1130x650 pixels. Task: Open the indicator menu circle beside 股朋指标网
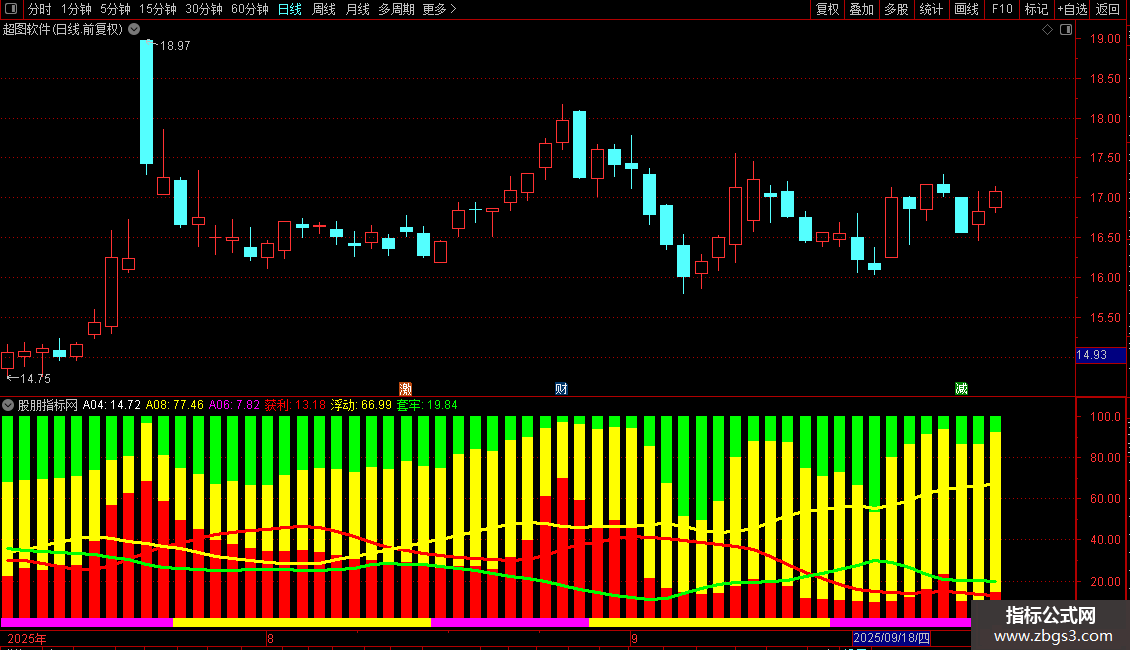[x=8, y=405]
